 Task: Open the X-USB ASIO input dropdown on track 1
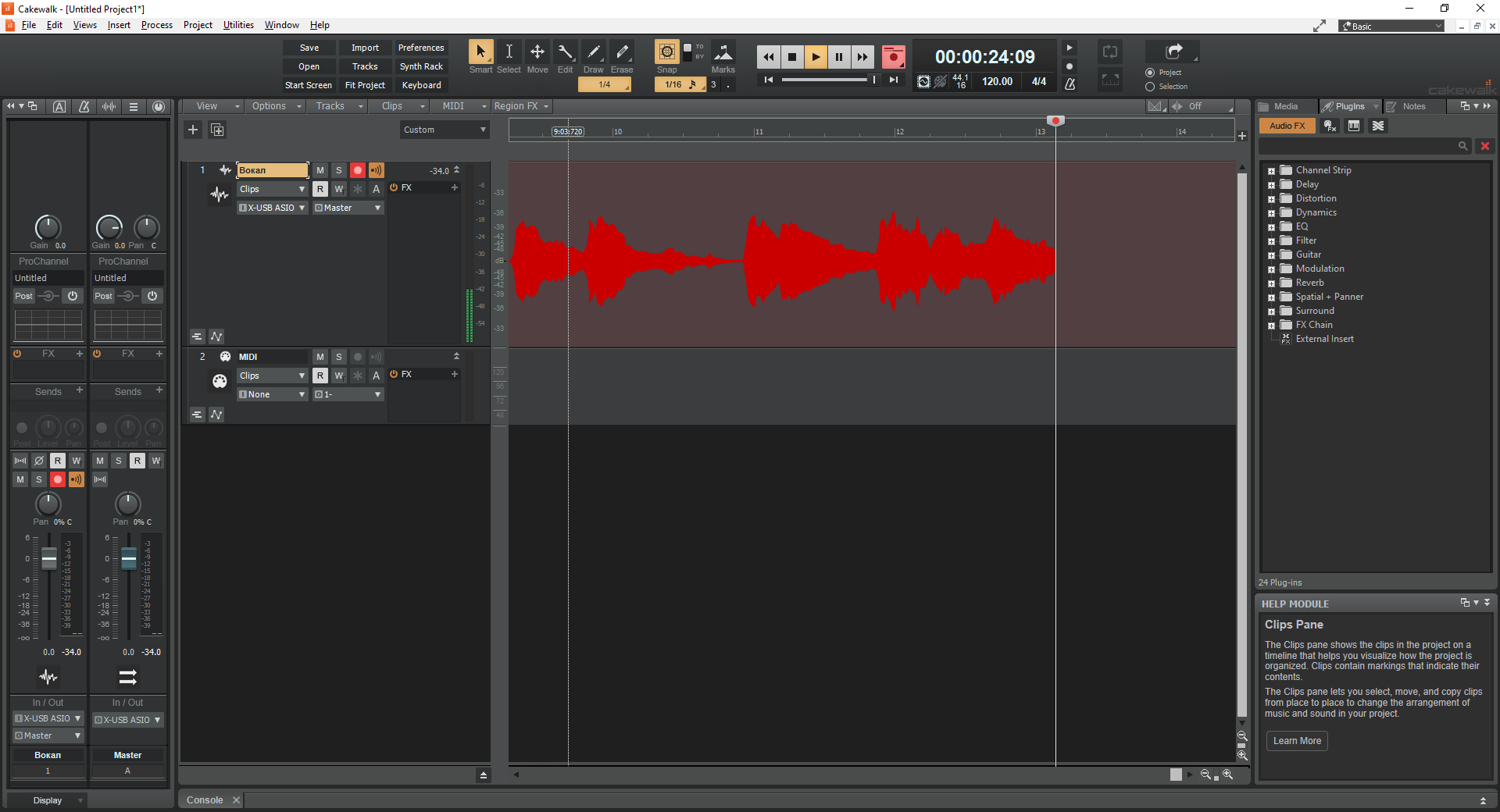click(x=272, y=208)
